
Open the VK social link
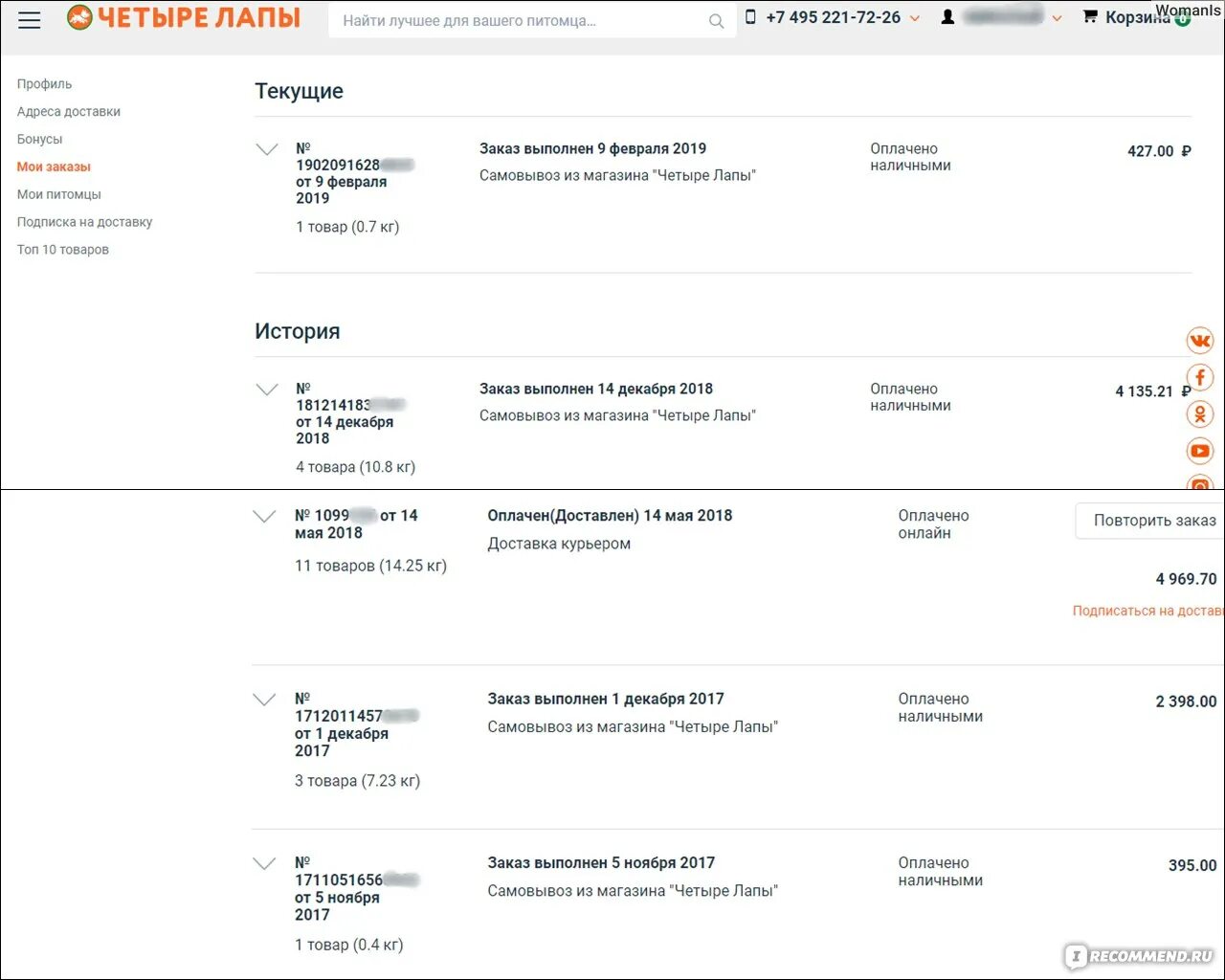(1200, 341)
